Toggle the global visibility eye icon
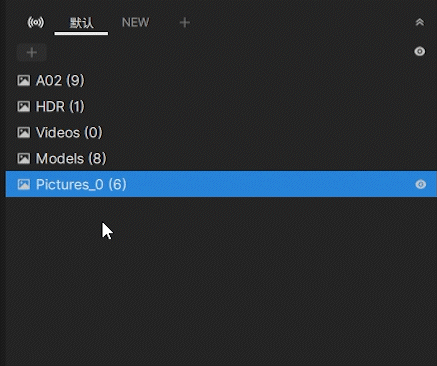The height and width of the screenshot is (366, 437). pyautogui.click(x=420, y=51)
